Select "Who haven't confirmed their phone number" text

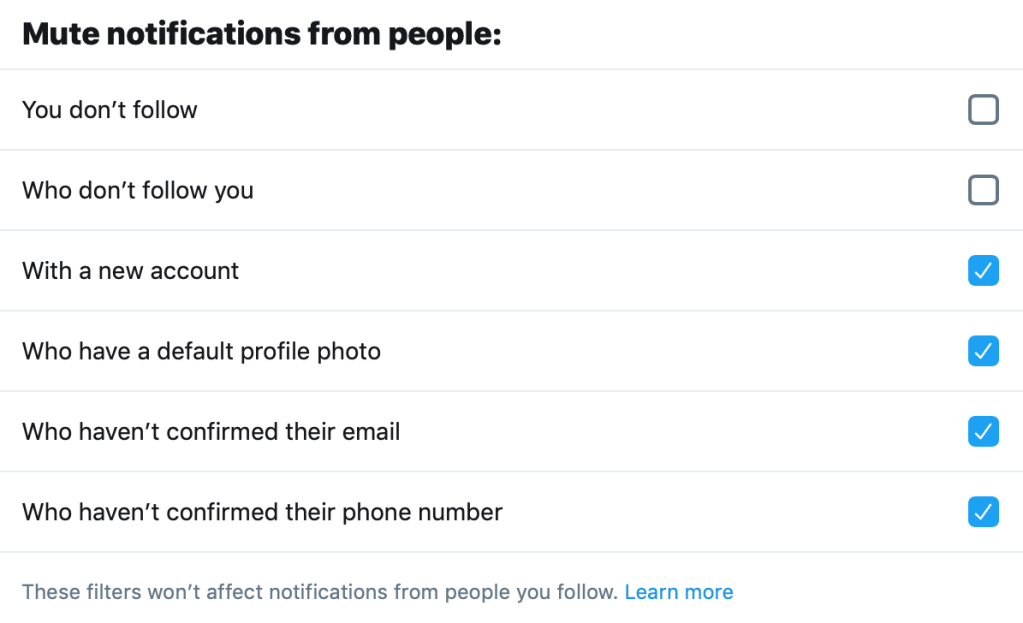[262, 512]
